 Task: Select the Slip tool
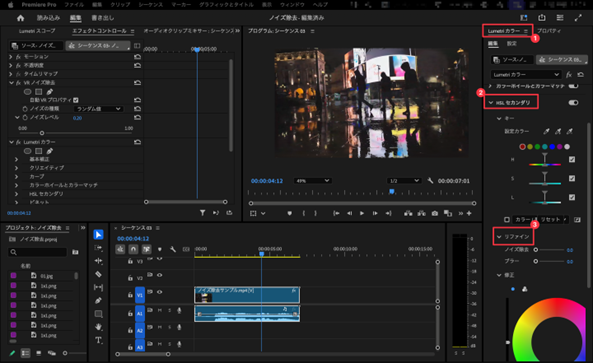pos(98,287)
